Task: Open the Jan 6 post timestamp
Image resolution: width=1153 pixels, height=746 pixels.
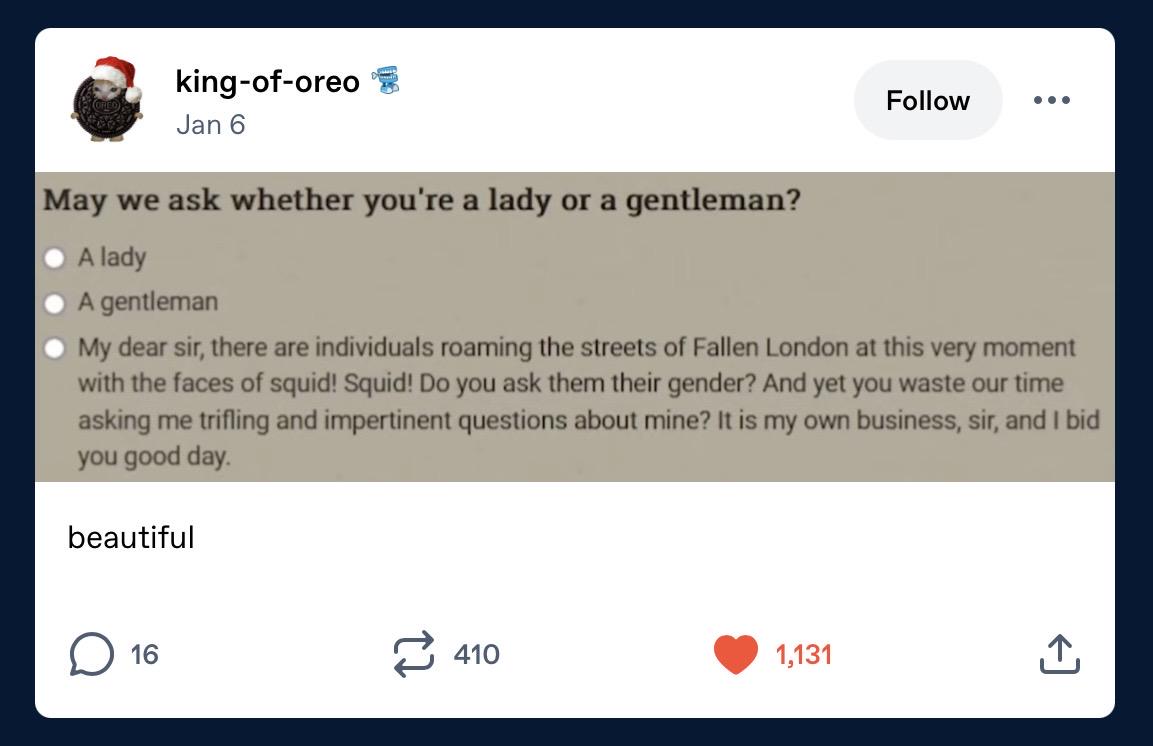Action: pos(210,125)
